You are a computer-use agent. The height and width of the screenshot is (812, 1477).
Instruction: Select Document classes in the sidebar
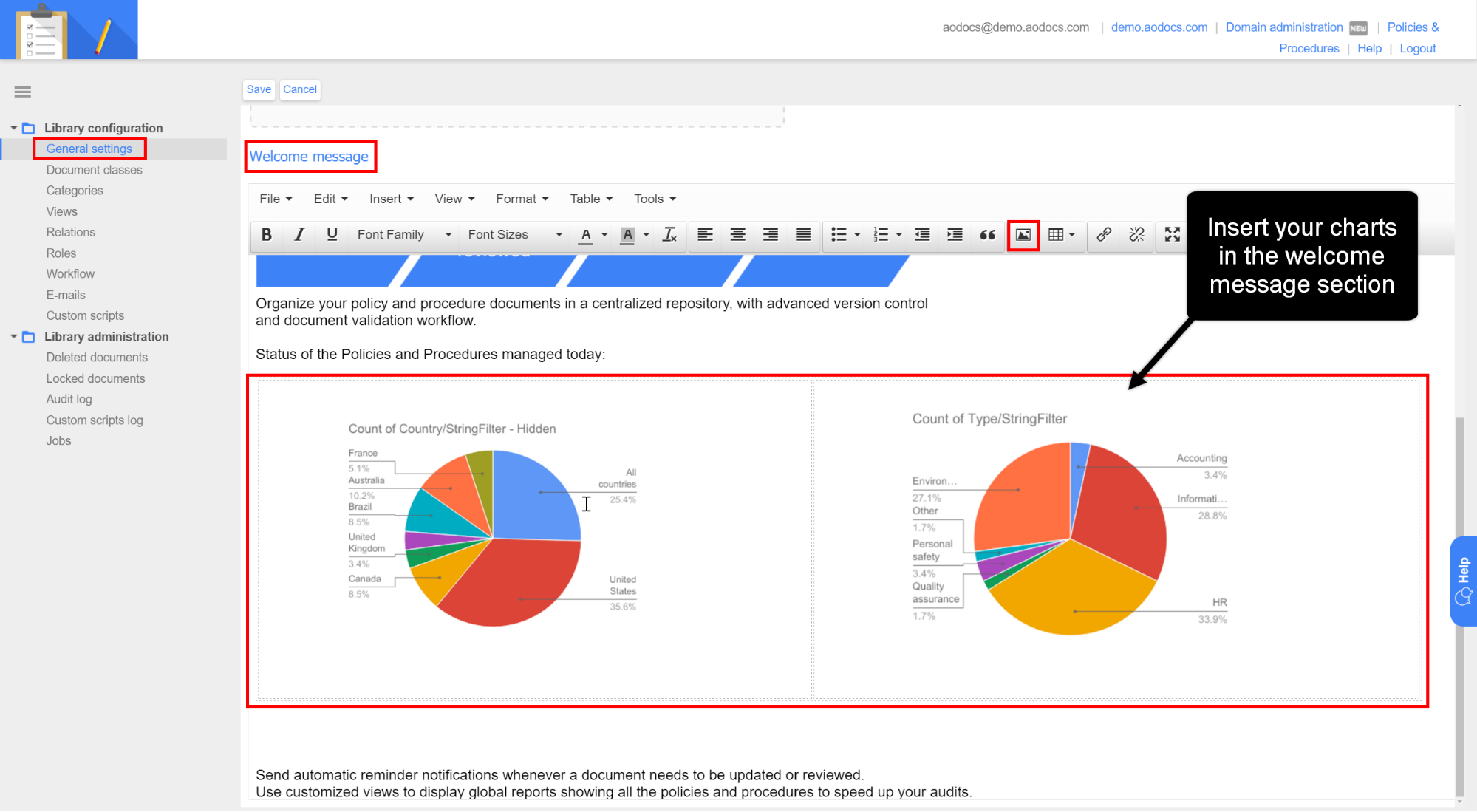click(95, 170)
